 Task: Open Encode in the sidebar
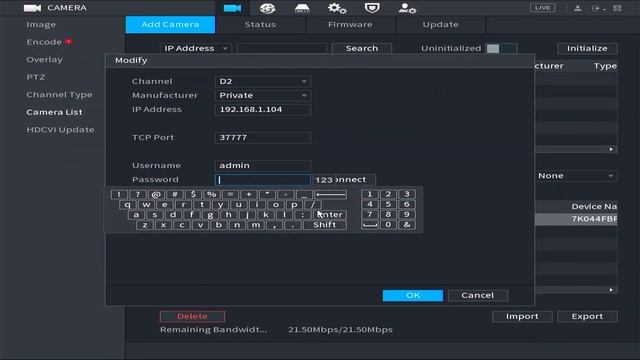[44, 42]
